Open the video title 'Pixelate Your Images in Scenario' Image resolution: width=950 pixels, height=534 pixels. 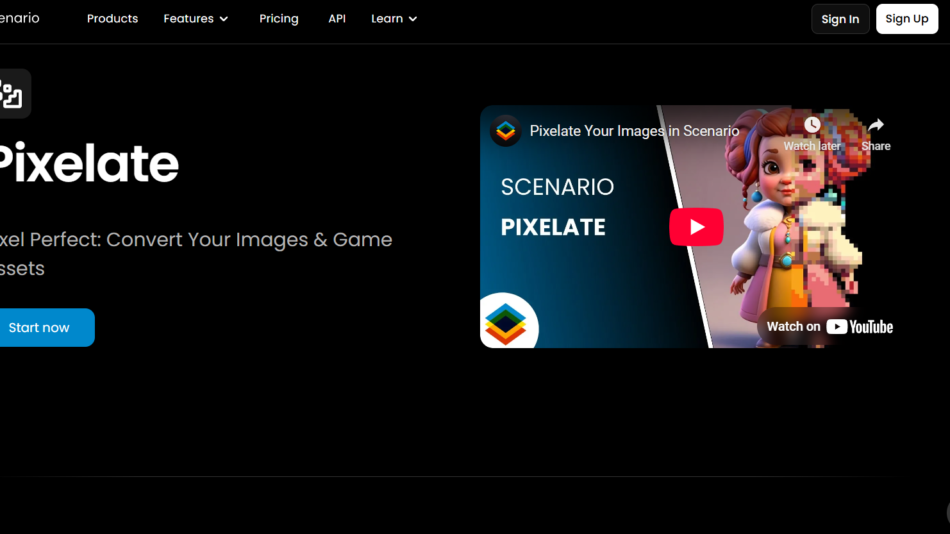[x=634, y=131]
